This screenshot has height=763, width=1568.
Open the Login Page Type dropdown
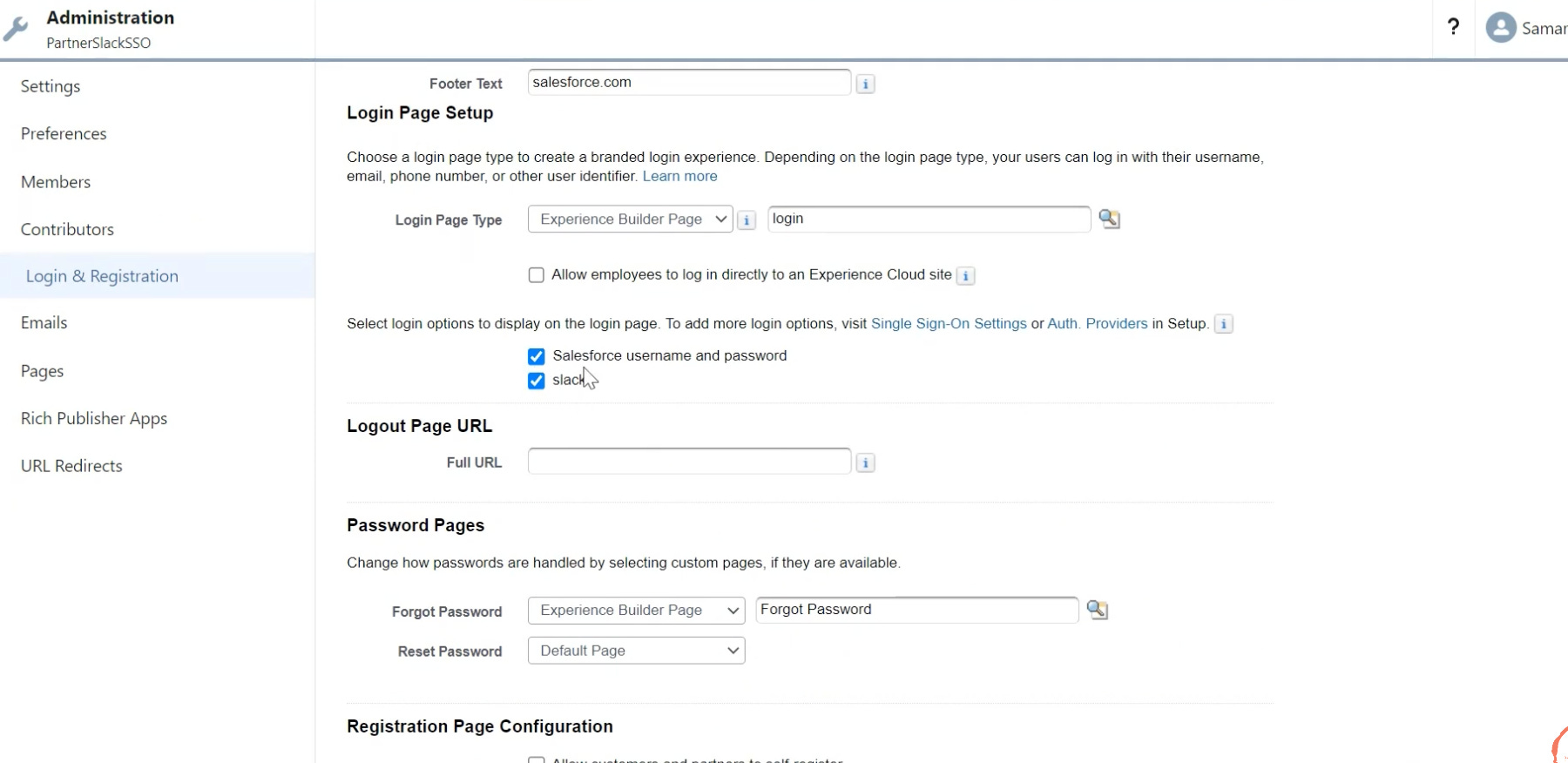tap(630, 219)
